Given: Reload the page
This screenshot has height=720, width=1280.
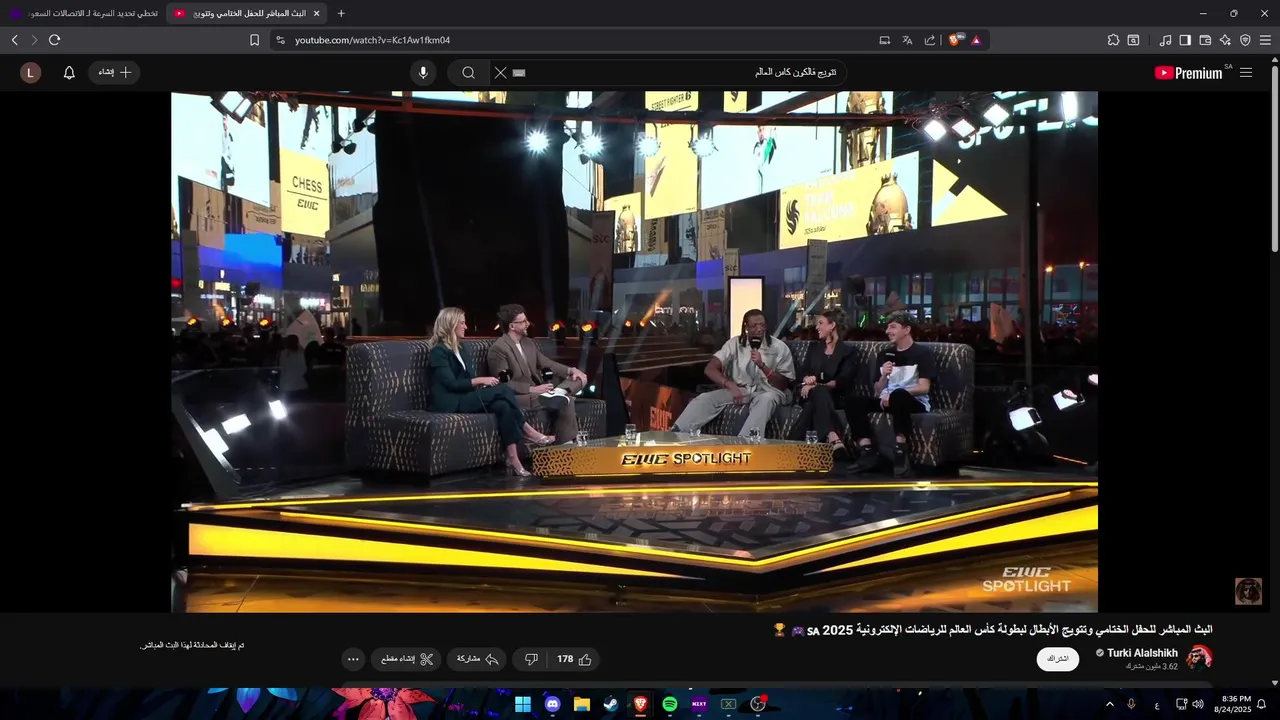Looking at the screenshot, I should (54, 40).
